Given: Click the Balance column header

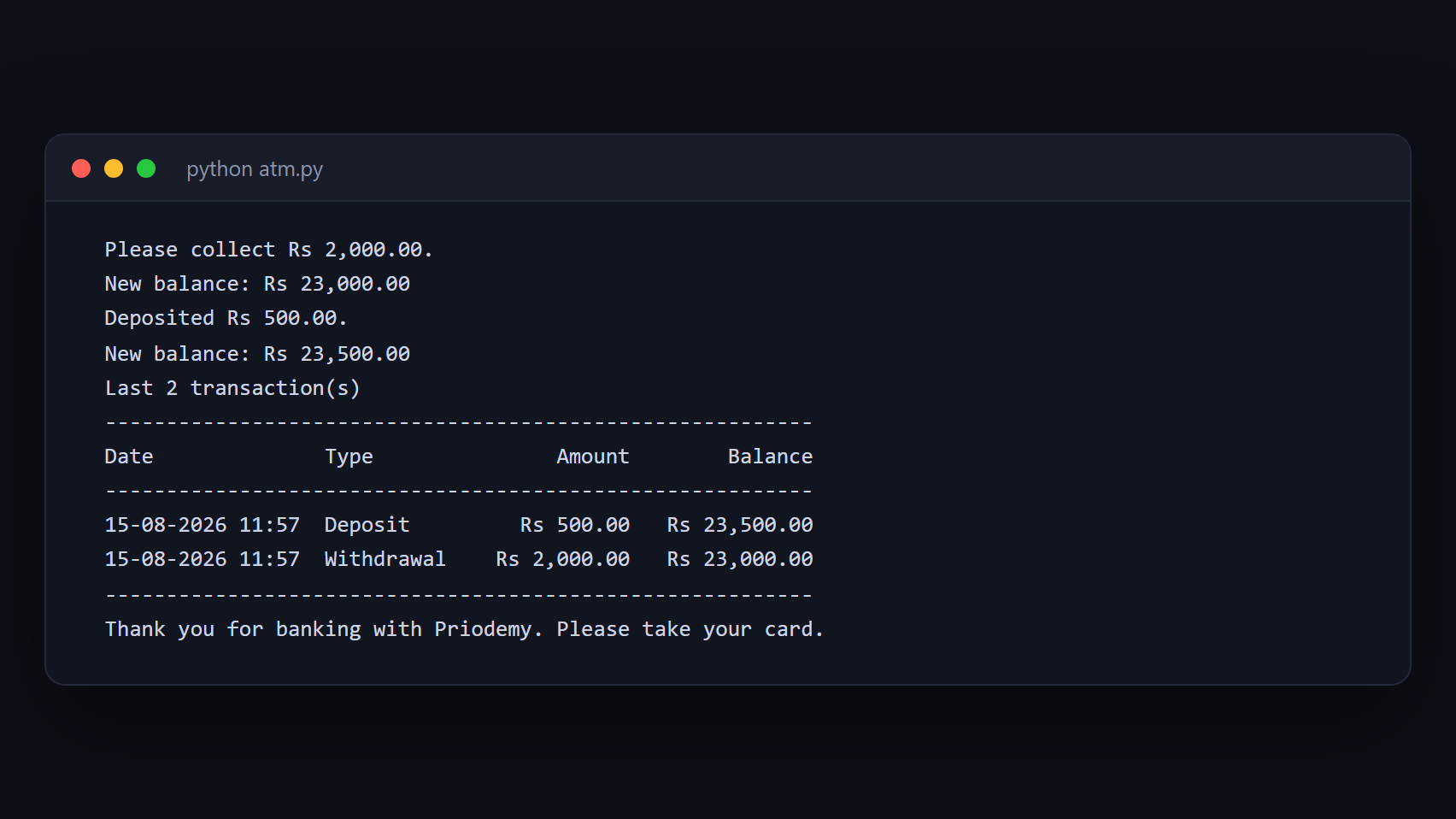Looking at the screenshot, I should pos(770,457).
